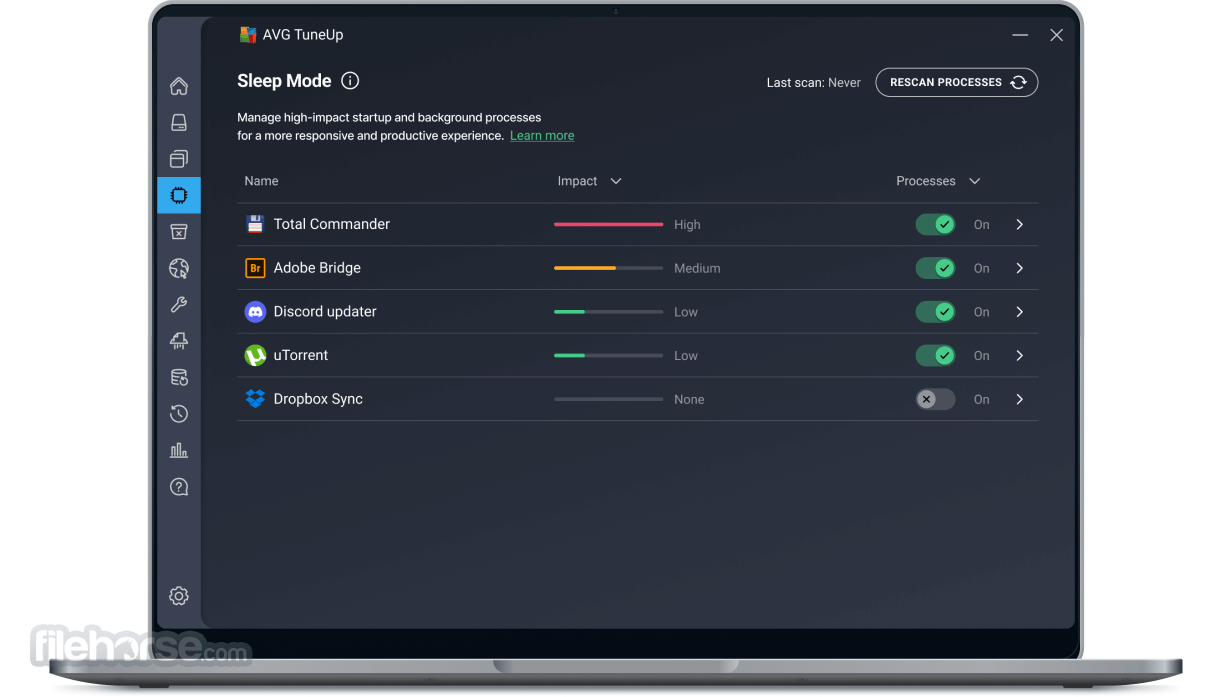Click the High impact label
1232x697 pixels.
(687, 225)
